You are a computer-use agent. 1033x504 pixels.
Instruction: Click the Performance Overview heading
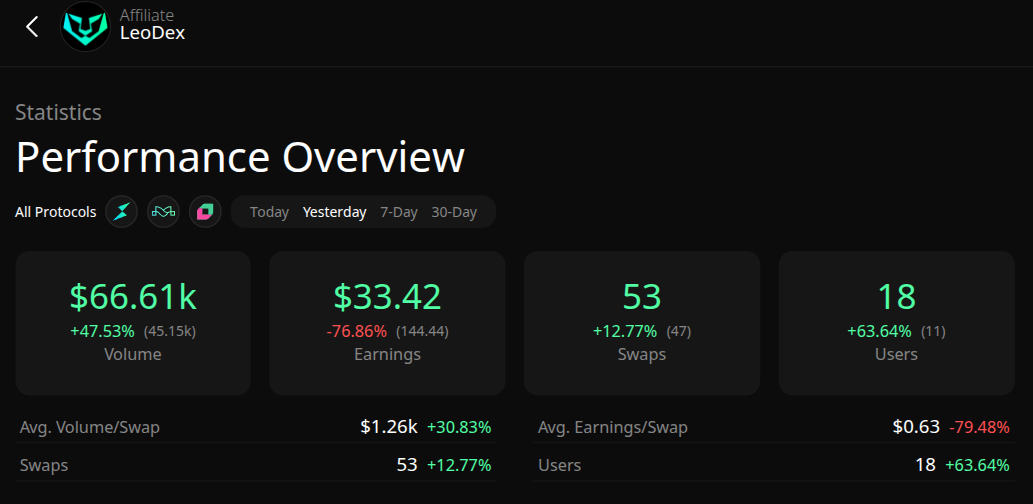240,158
